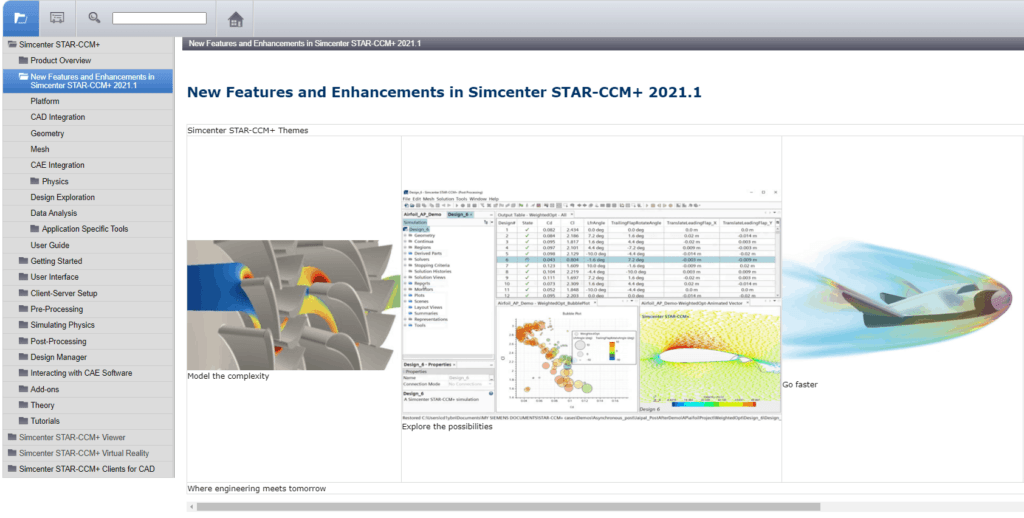Open the Contents tab folder icon
The image size is (1024, 518).
tap(22, 18)
